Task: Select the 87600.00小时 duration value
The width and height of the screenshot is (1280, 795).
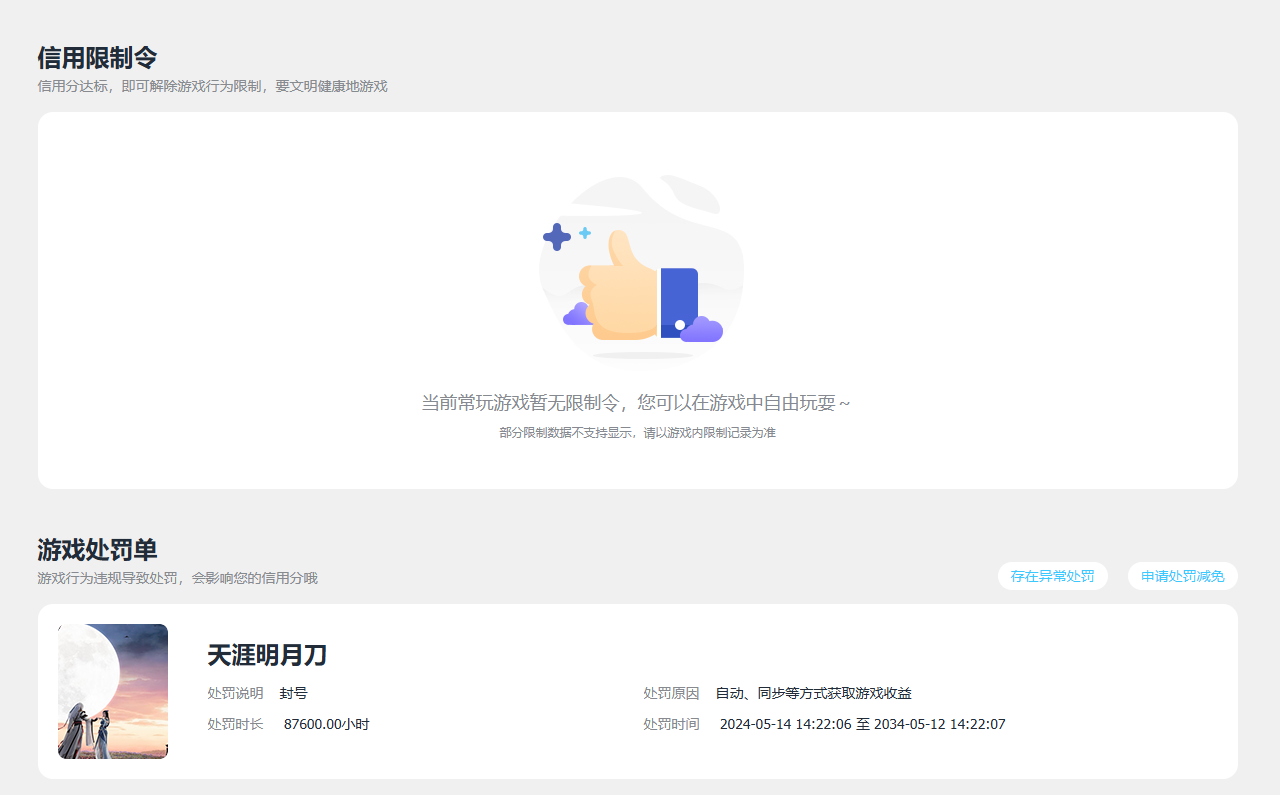Action: [327, 724]
